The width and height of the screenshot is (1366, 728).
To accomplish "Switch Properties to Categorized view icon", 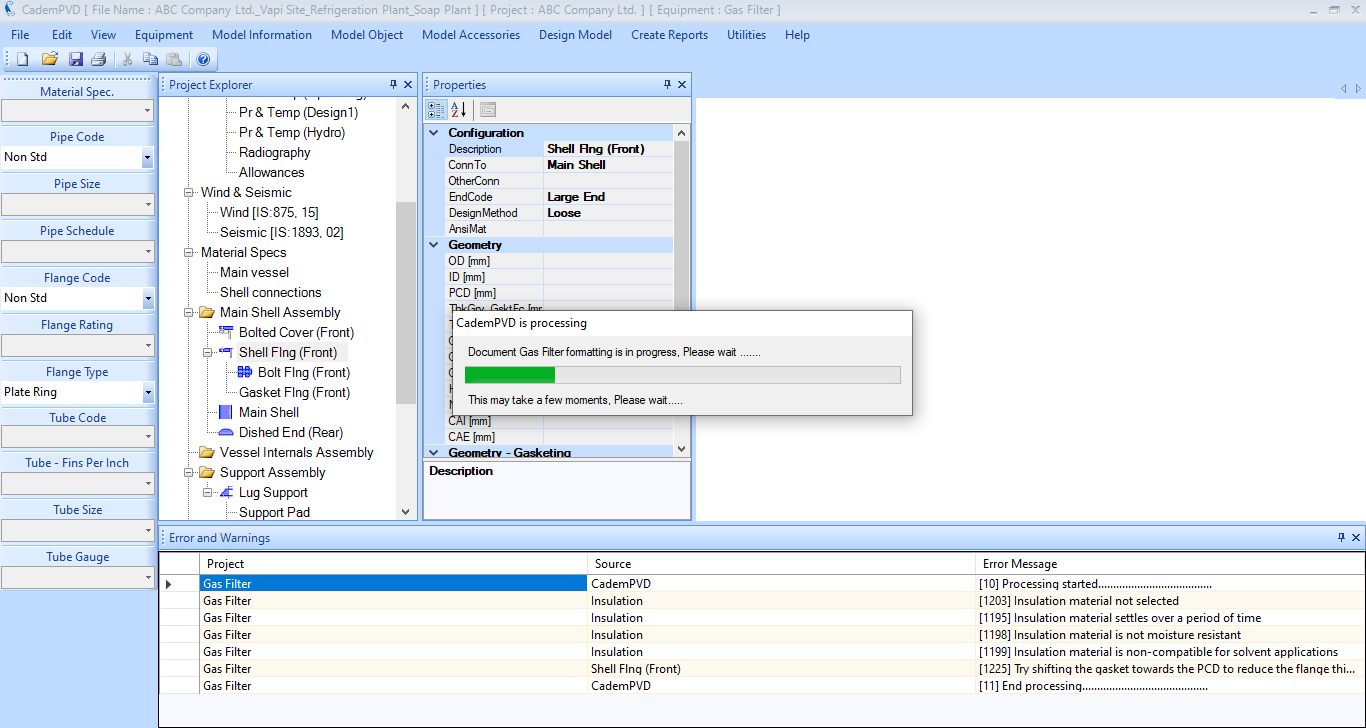I will tap(437, 110).
